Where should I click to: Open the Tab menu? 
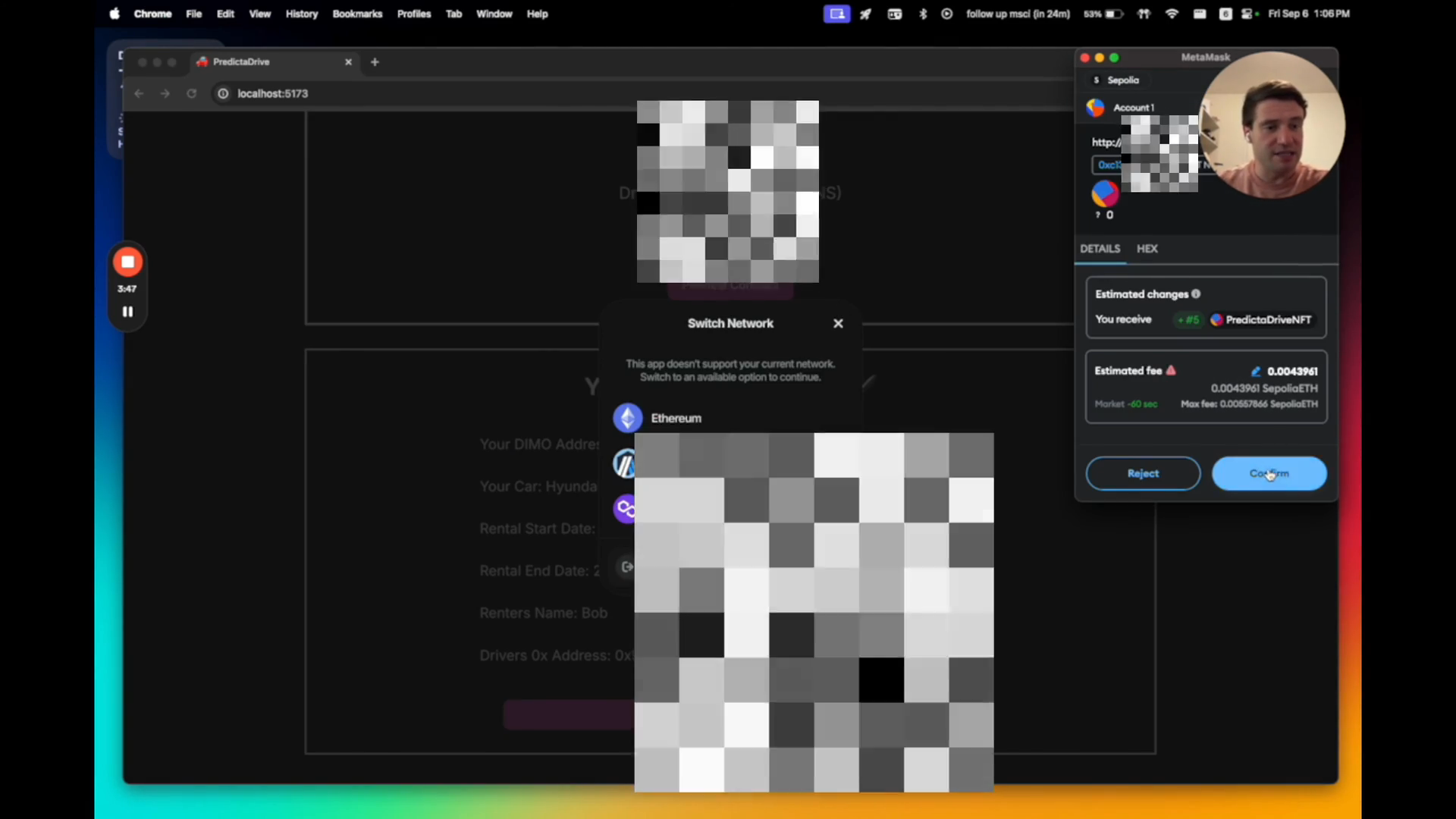[453, 14]
